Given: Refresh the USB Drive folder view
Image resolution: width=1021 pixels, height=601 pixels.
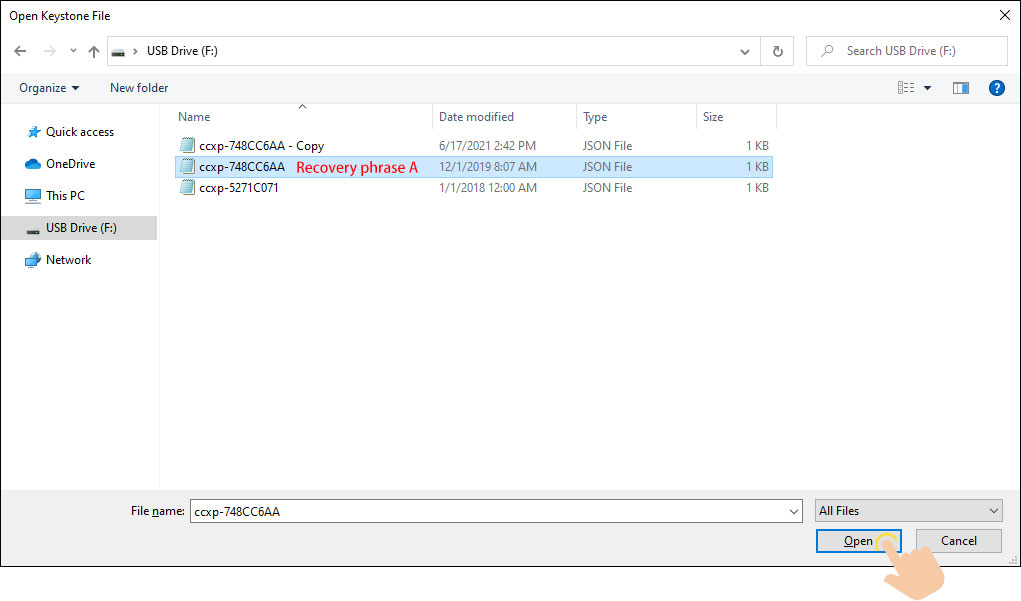Looking at the screenshot, I should (777, 51).
